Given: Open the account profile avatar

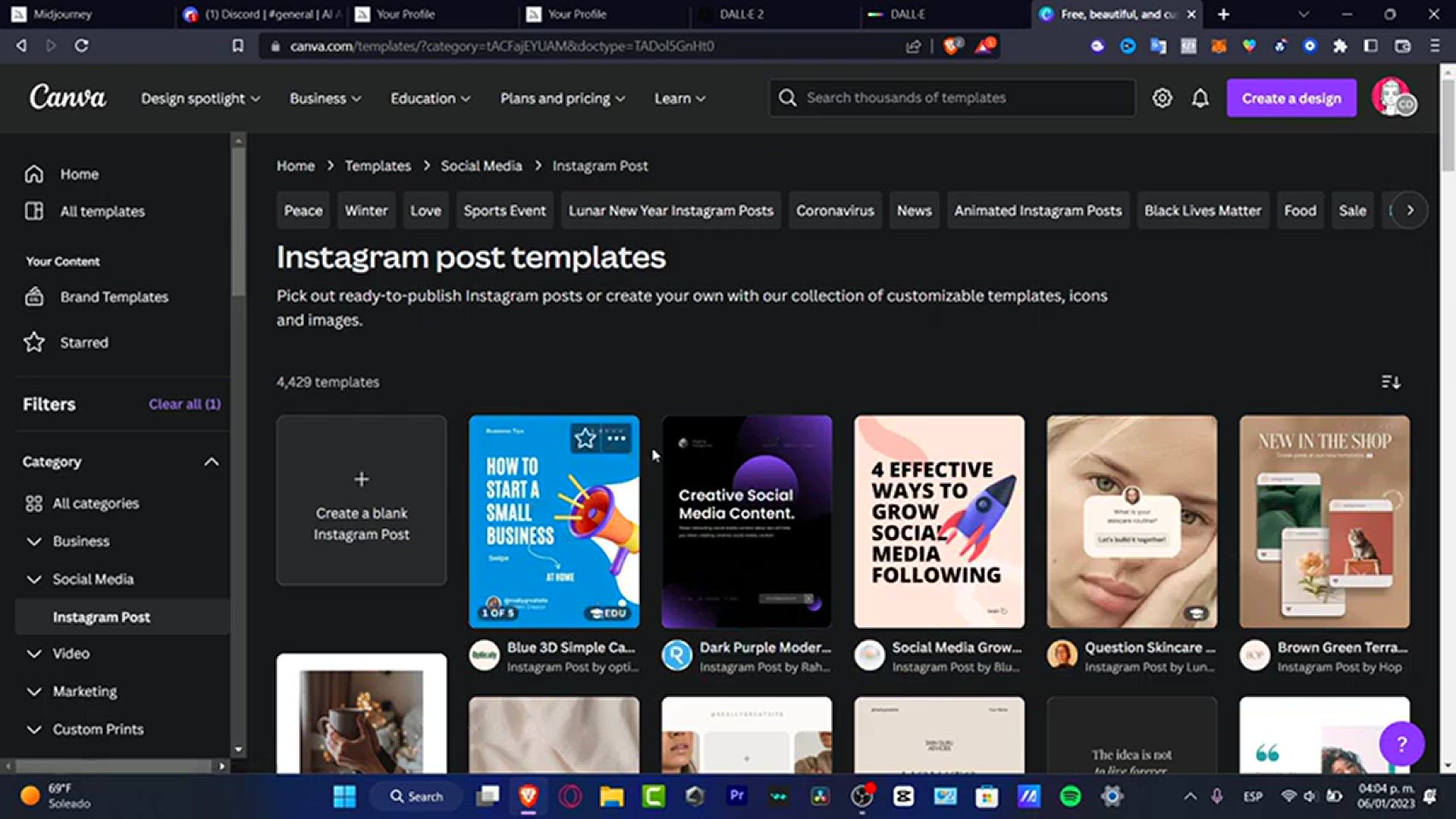Looking at the screenshot, I should pos(1392,97).
